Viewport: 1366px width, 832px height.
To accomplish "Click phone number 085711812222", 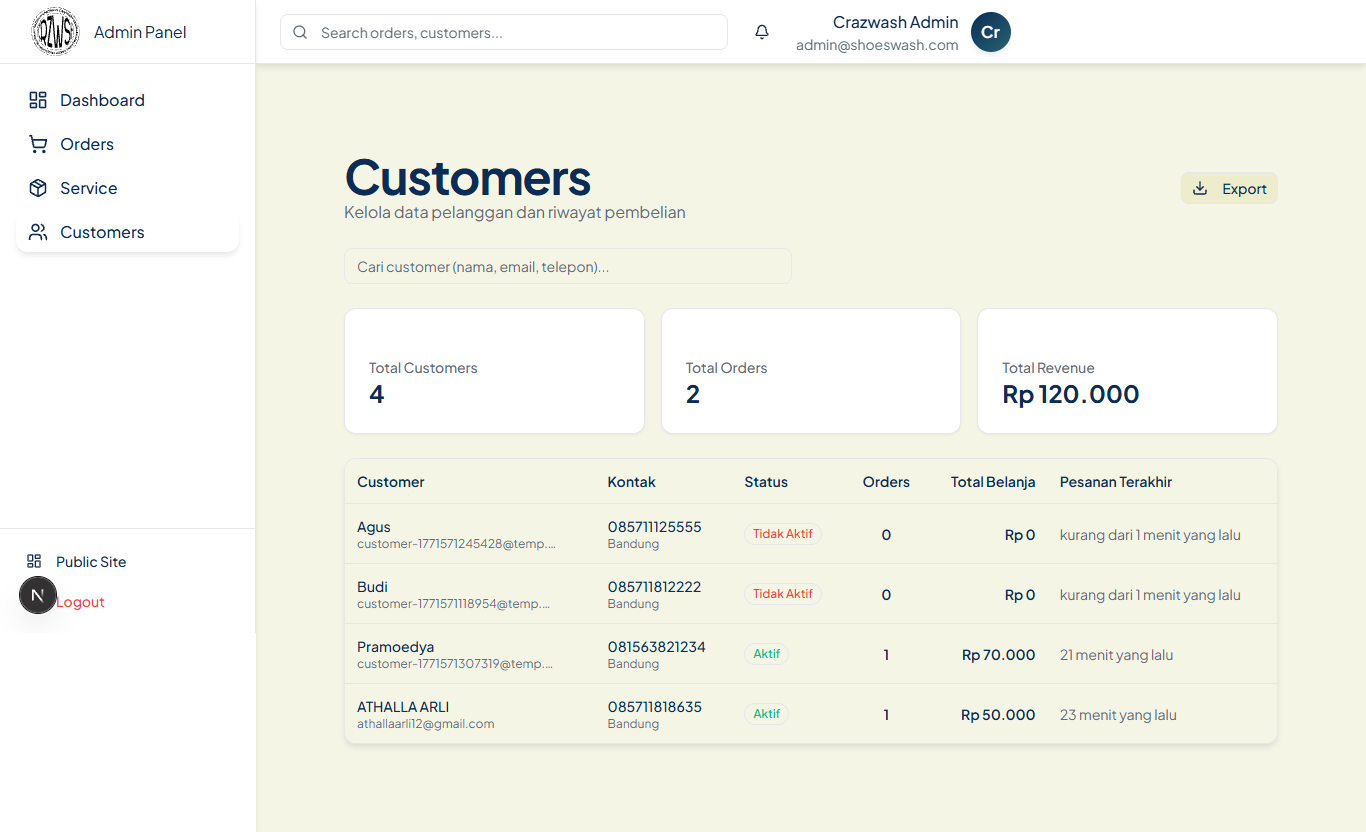I will (655, 587).
